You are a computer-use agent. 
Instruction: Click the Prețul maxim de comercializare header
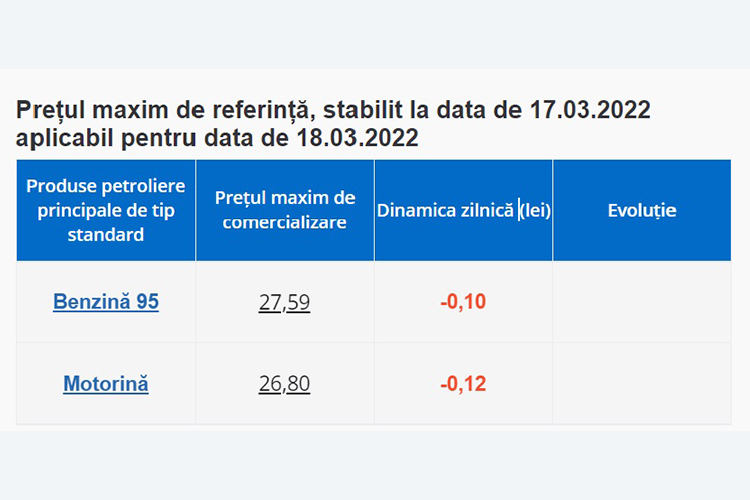(285, 210)
